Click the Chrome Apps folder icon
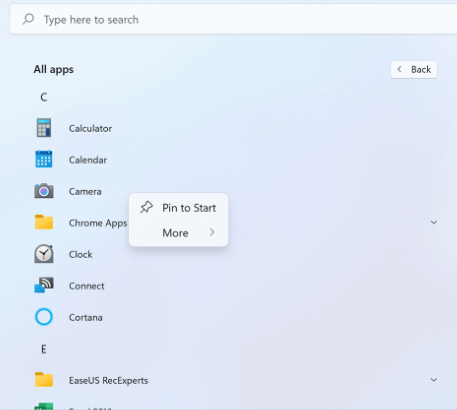 click(x=44, y=222)
